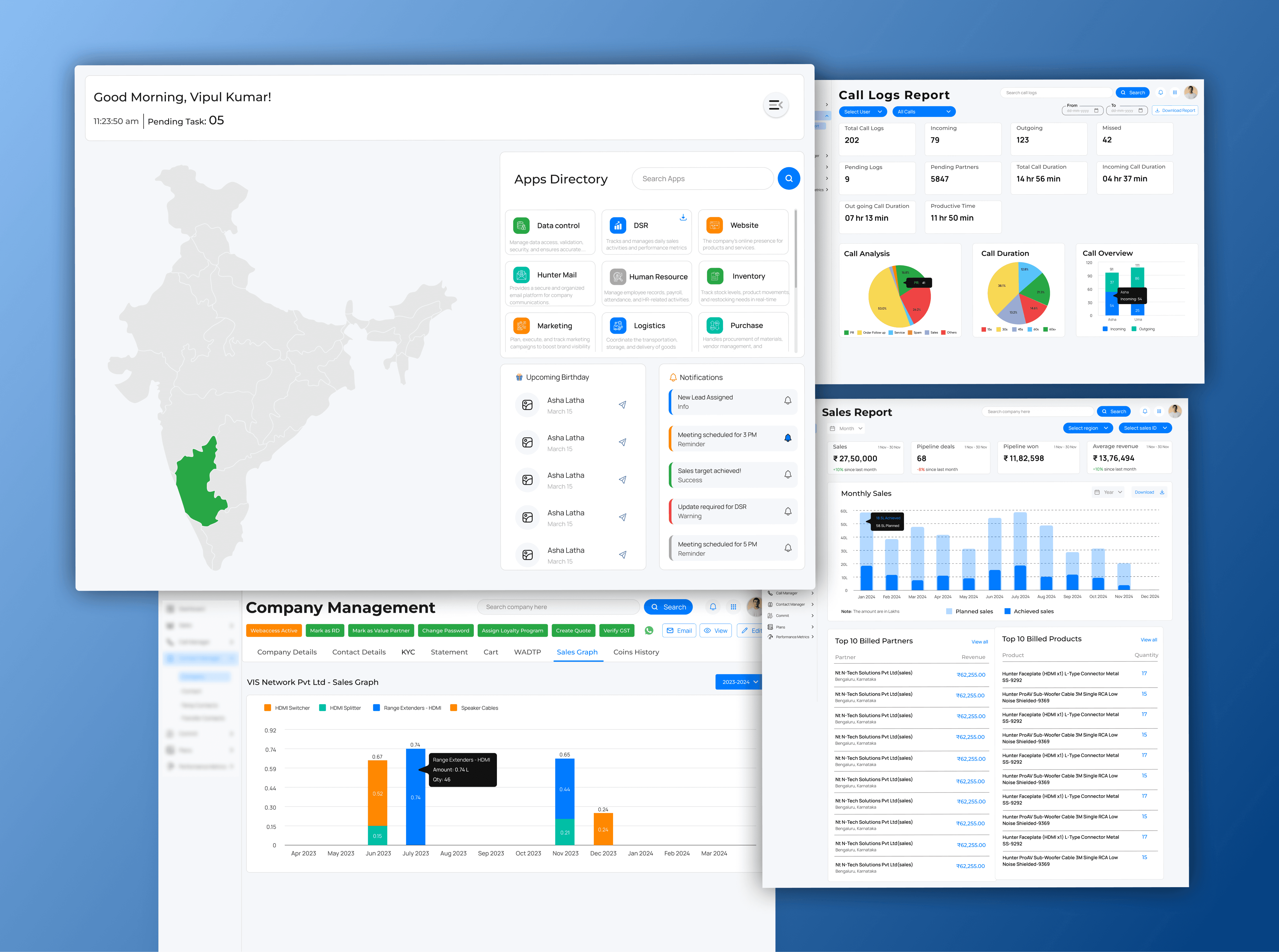Click the Range Extenders - HDMI legend swatch
Screen dimensions: 1279x952
point(376,708)
